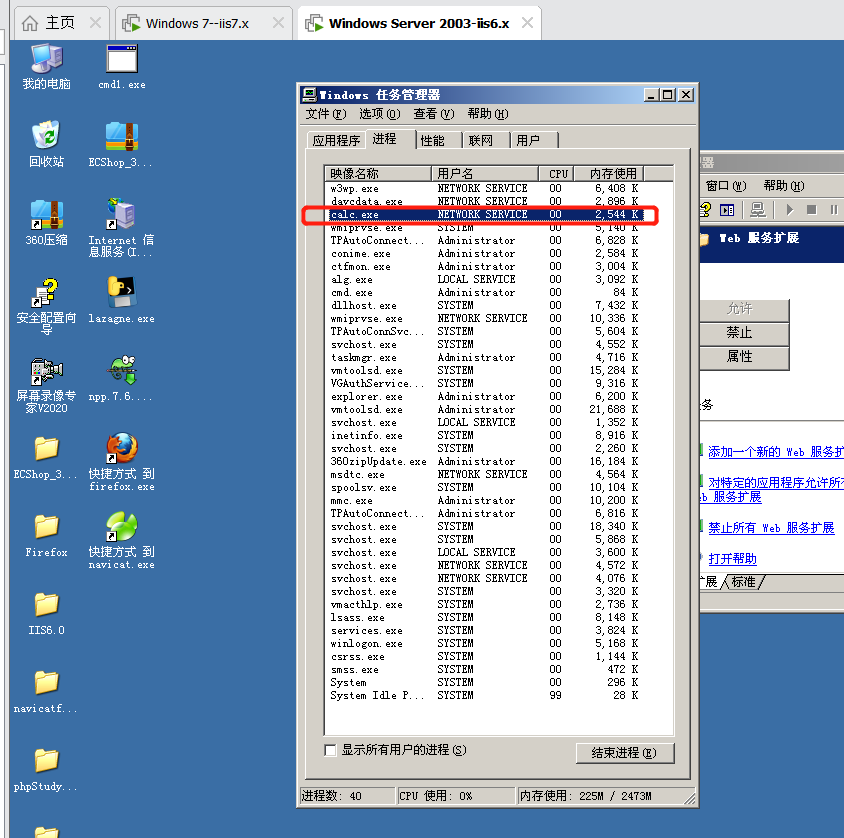Select 标准 tab in IIS window
The height and width of the screenshot is (838, 844).
pos(743,582)
